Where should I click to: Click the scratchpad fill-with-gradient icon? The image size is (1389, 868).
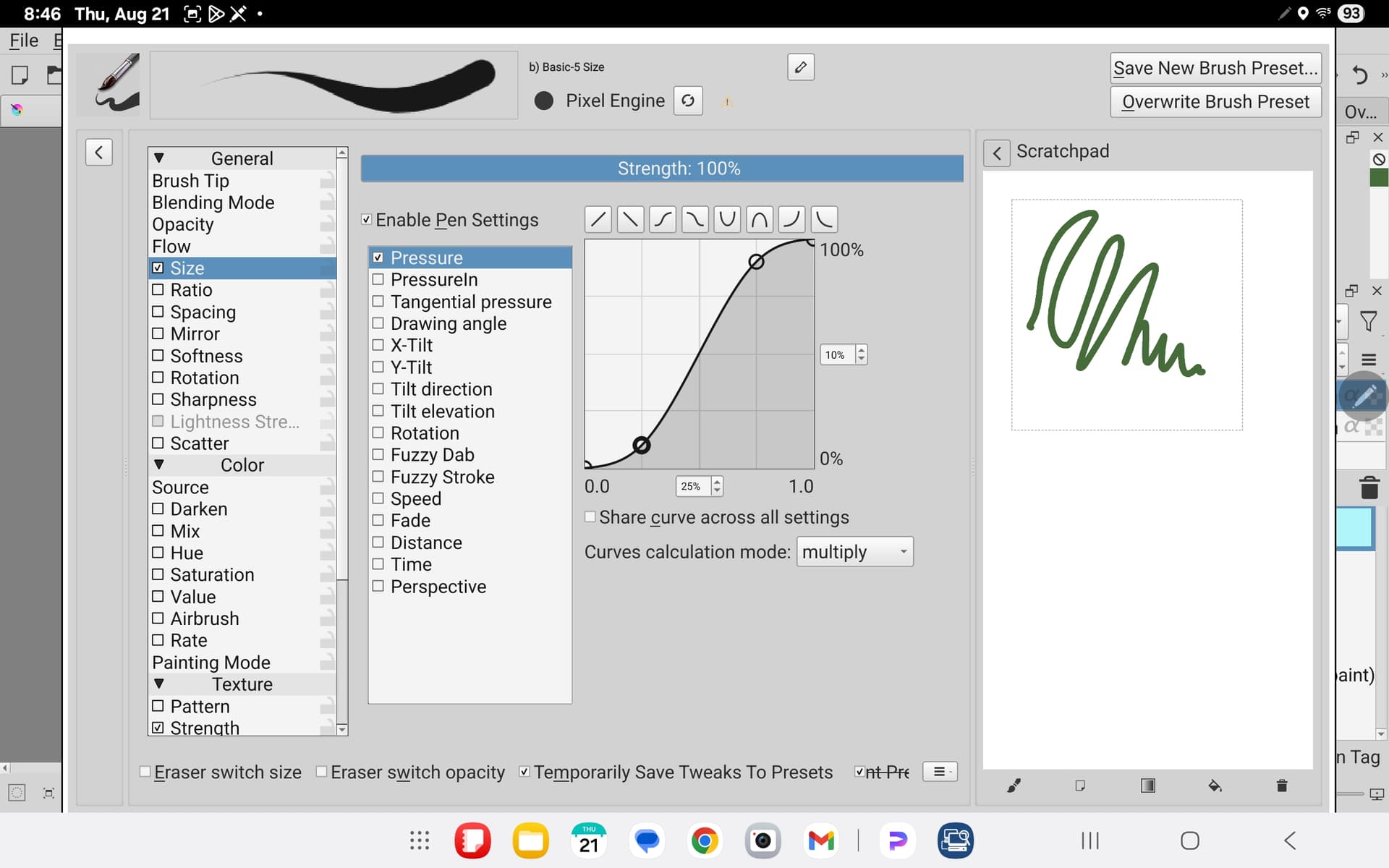1148,786
